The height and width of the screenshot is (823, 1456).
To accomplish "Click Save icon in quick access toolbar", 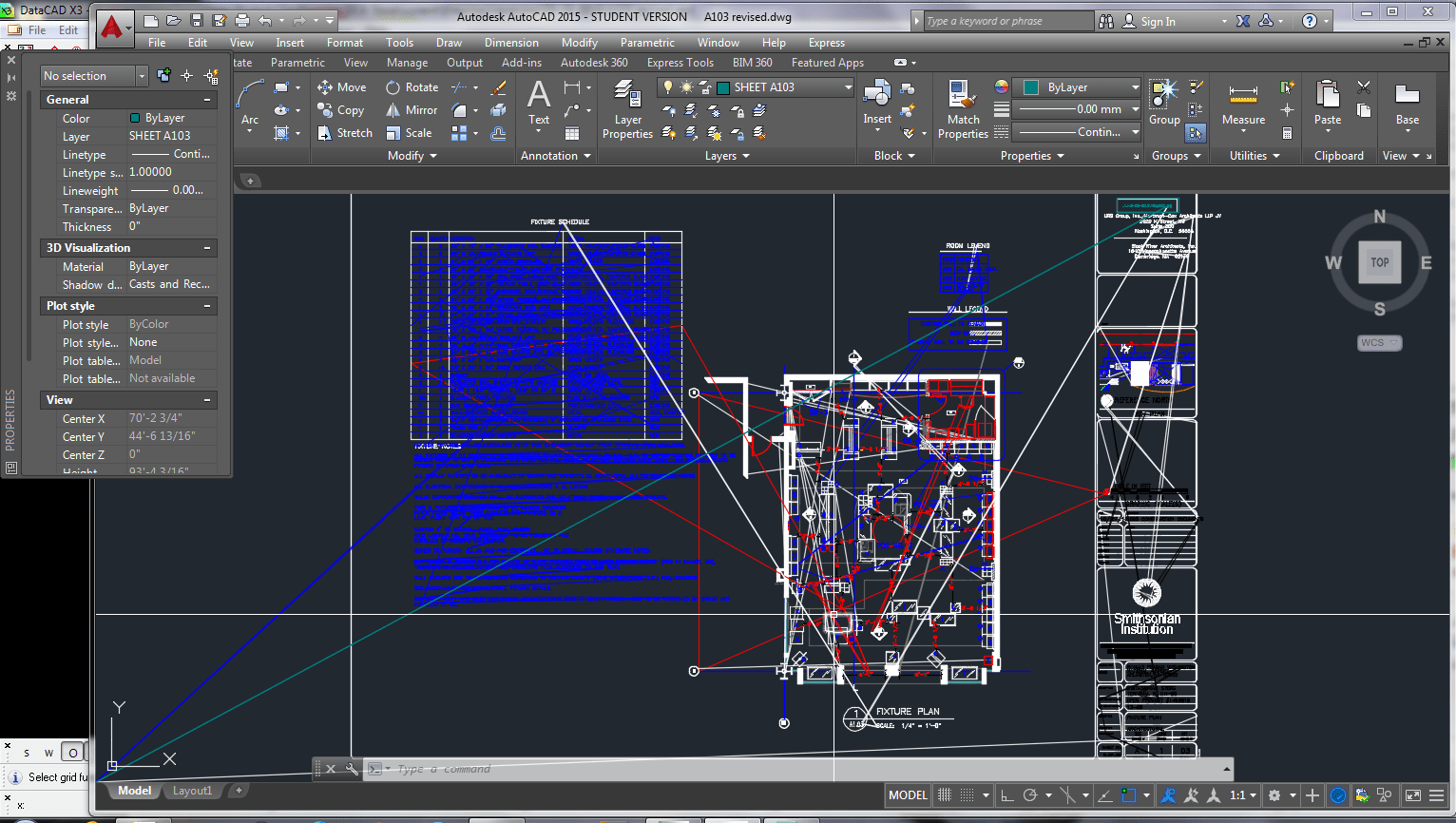I will coord(197,20).
